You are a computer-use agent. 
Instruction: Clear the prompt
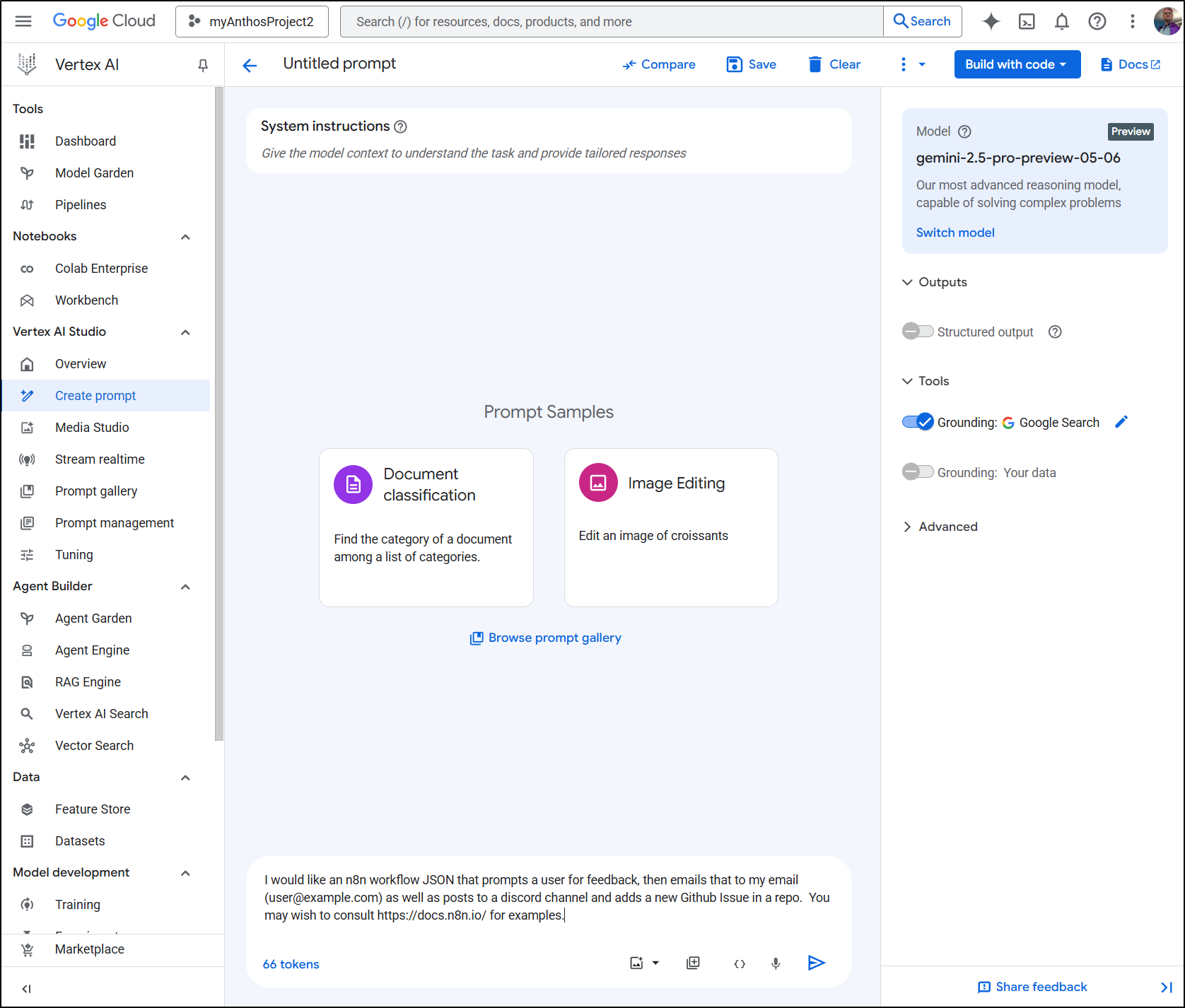pos(834,64)
